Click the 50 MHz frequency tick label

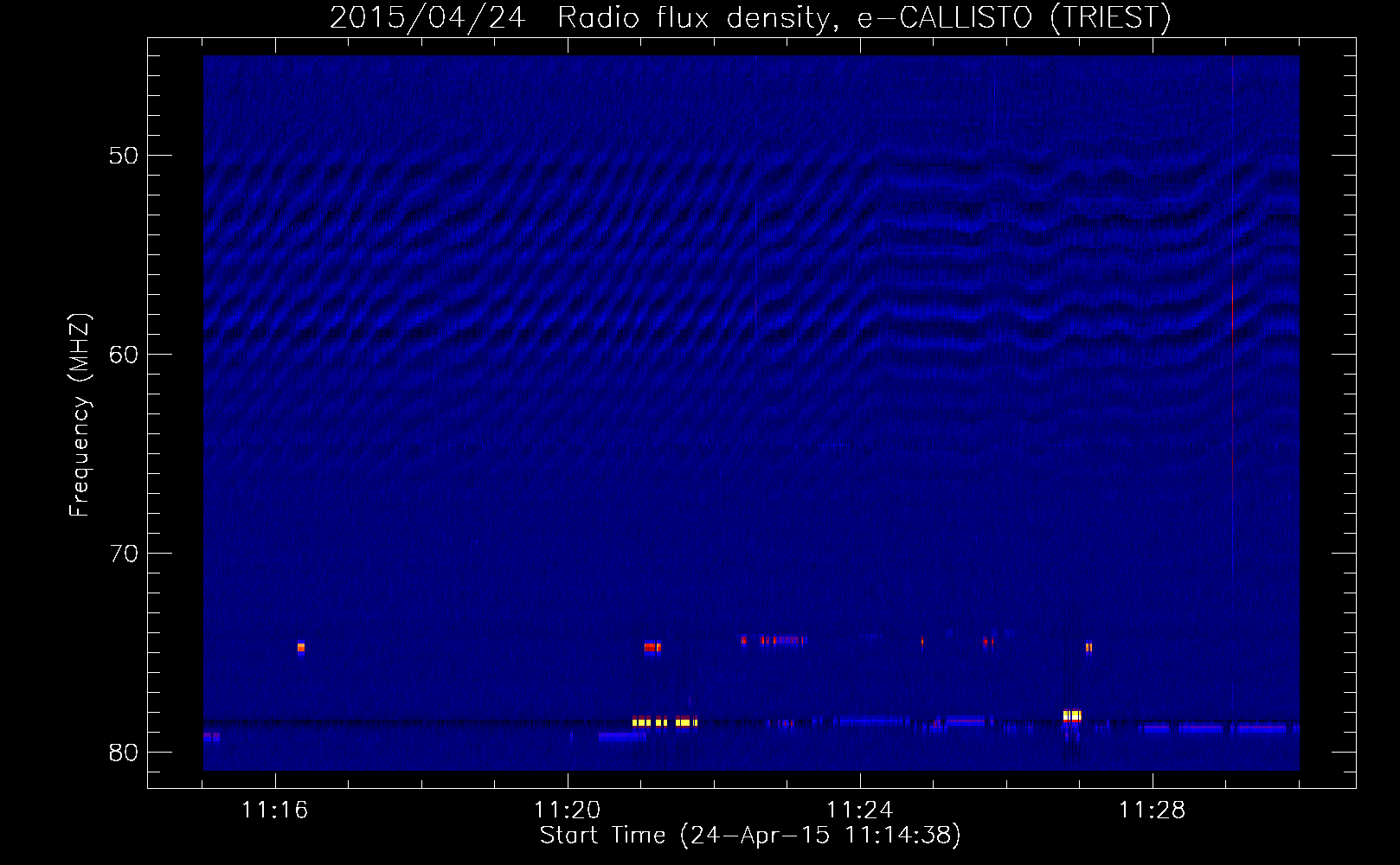click(x=125, y=156)
